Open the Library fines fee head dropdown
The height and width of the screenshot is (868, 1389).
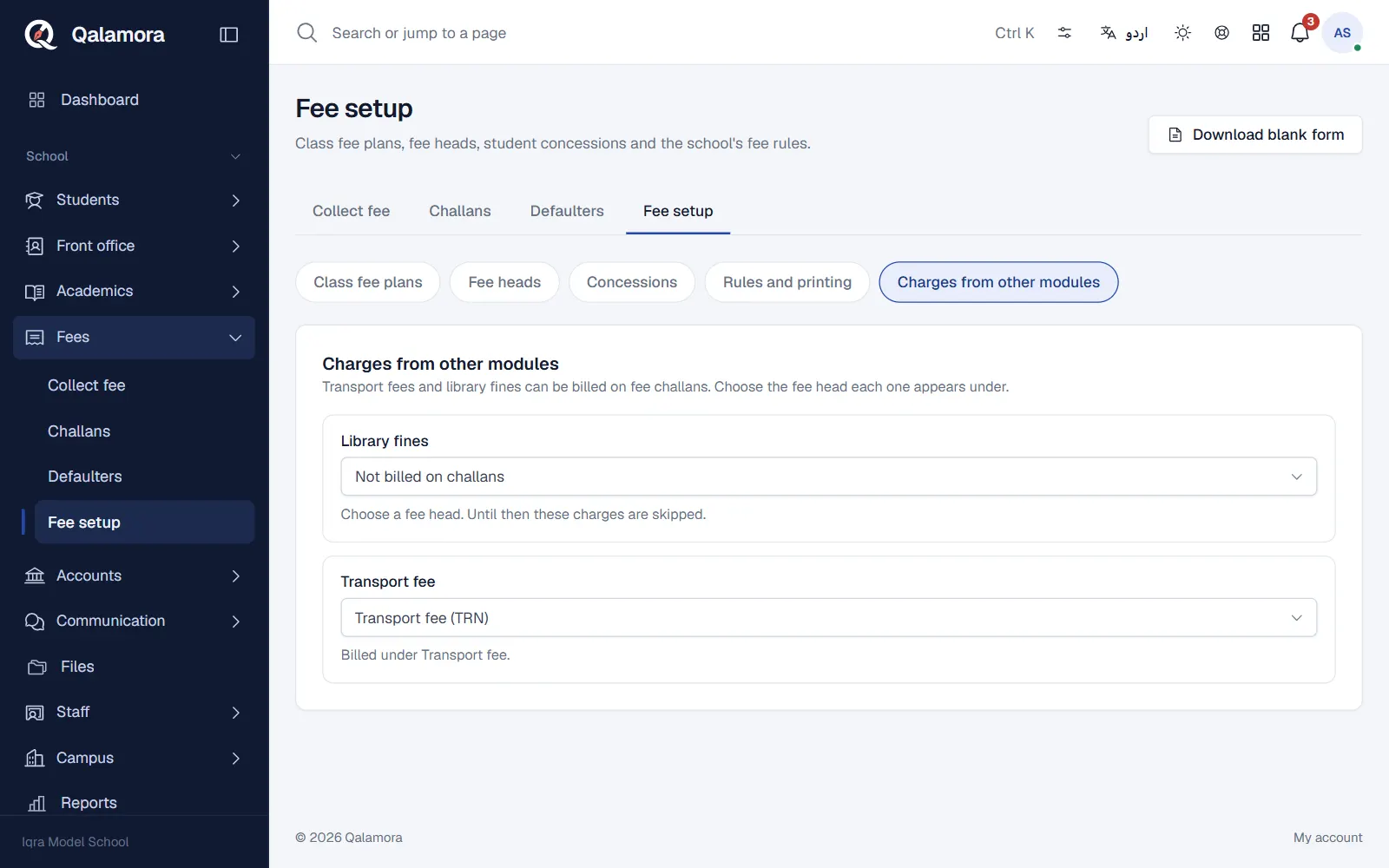click(x=829, y=477)
